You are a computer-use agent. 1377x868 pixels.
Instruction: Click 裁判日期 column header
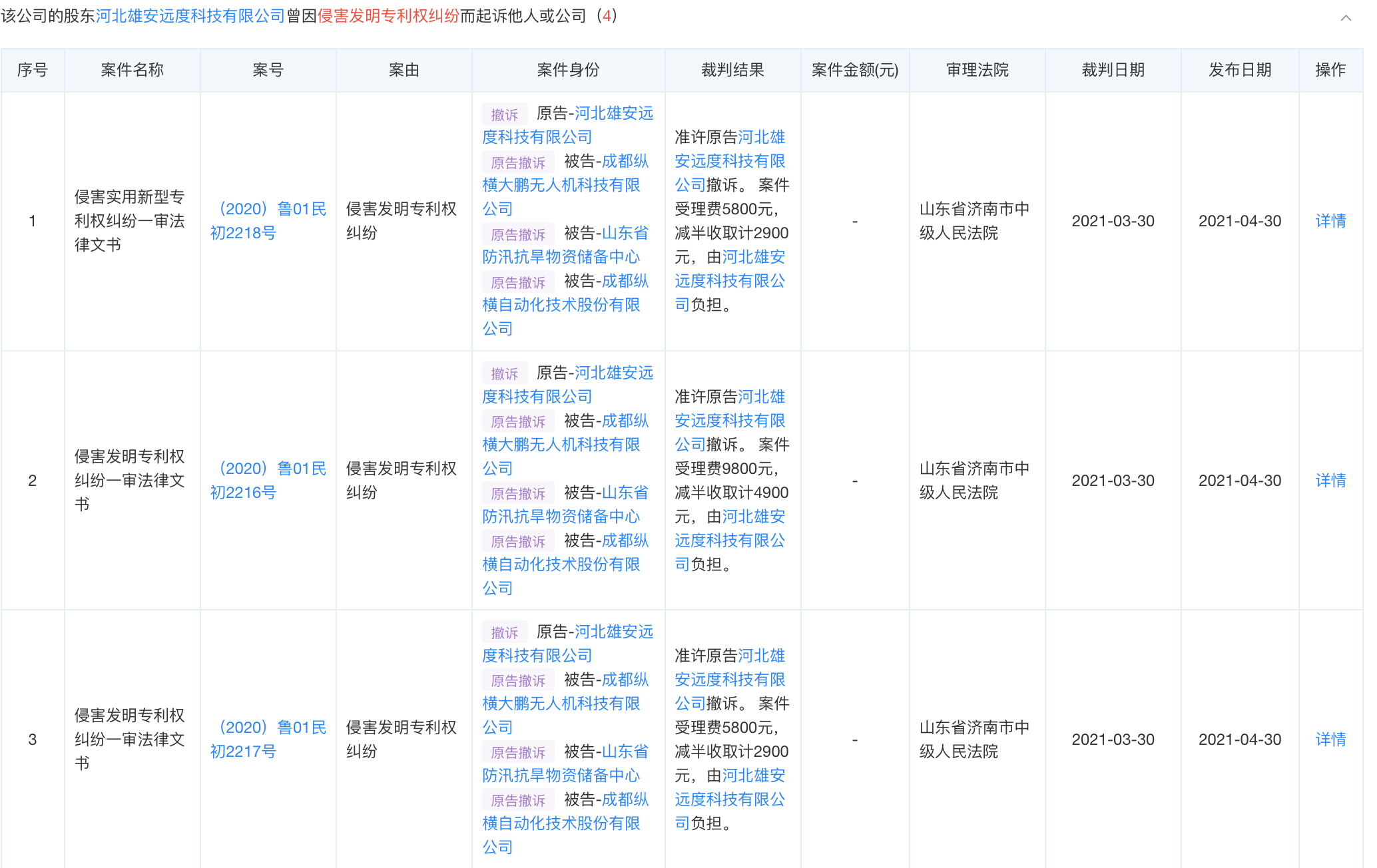1112,70
